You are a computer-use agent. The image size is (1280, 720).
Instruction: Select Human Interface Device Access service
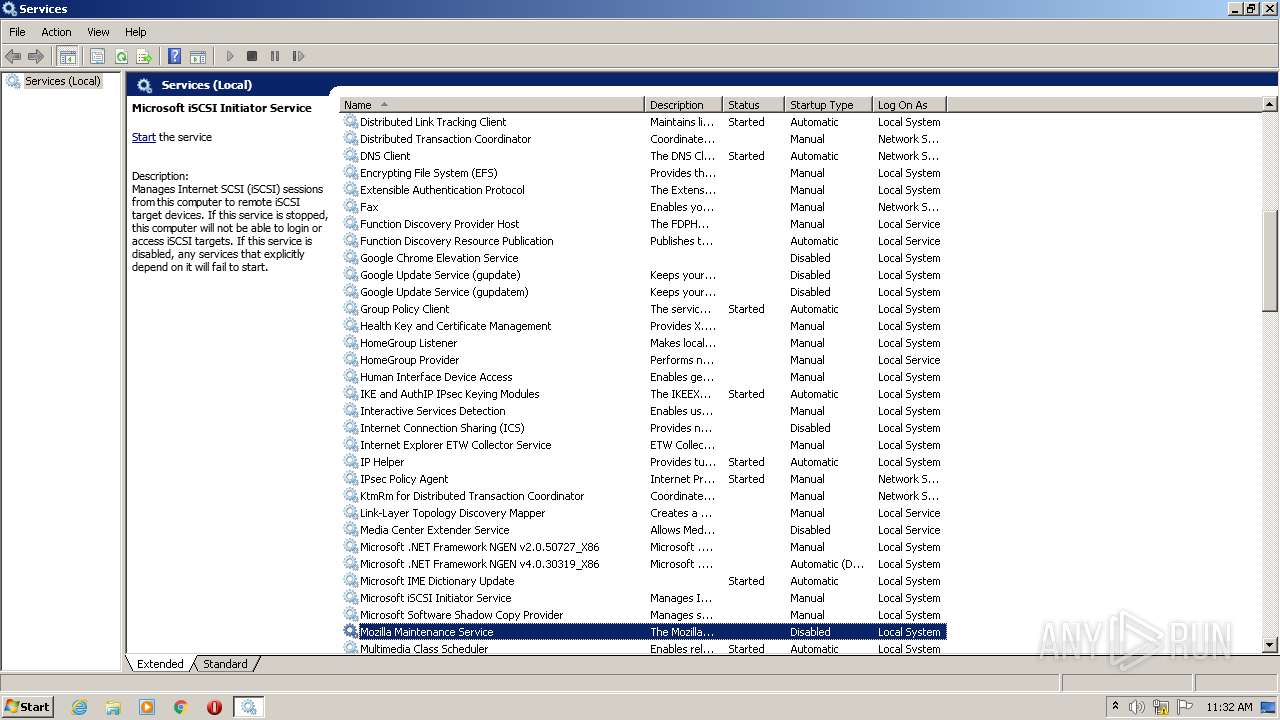point(643,377)
